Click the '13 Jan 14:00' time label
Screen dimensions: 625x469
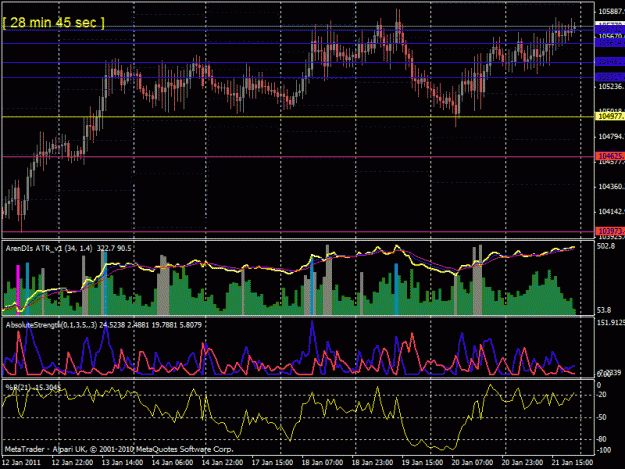click(122, 463)
